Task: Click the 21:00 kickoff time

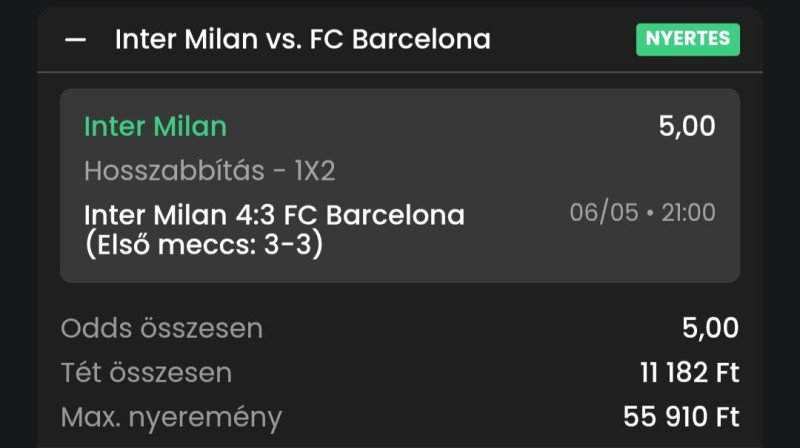Action: [x=689, y=212]
